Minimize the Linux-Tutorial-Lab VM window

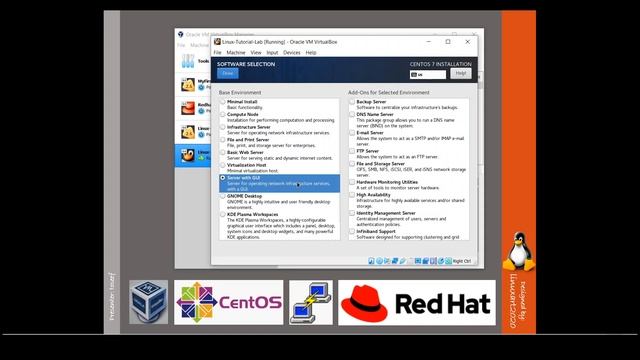click(x=428, y=42)
